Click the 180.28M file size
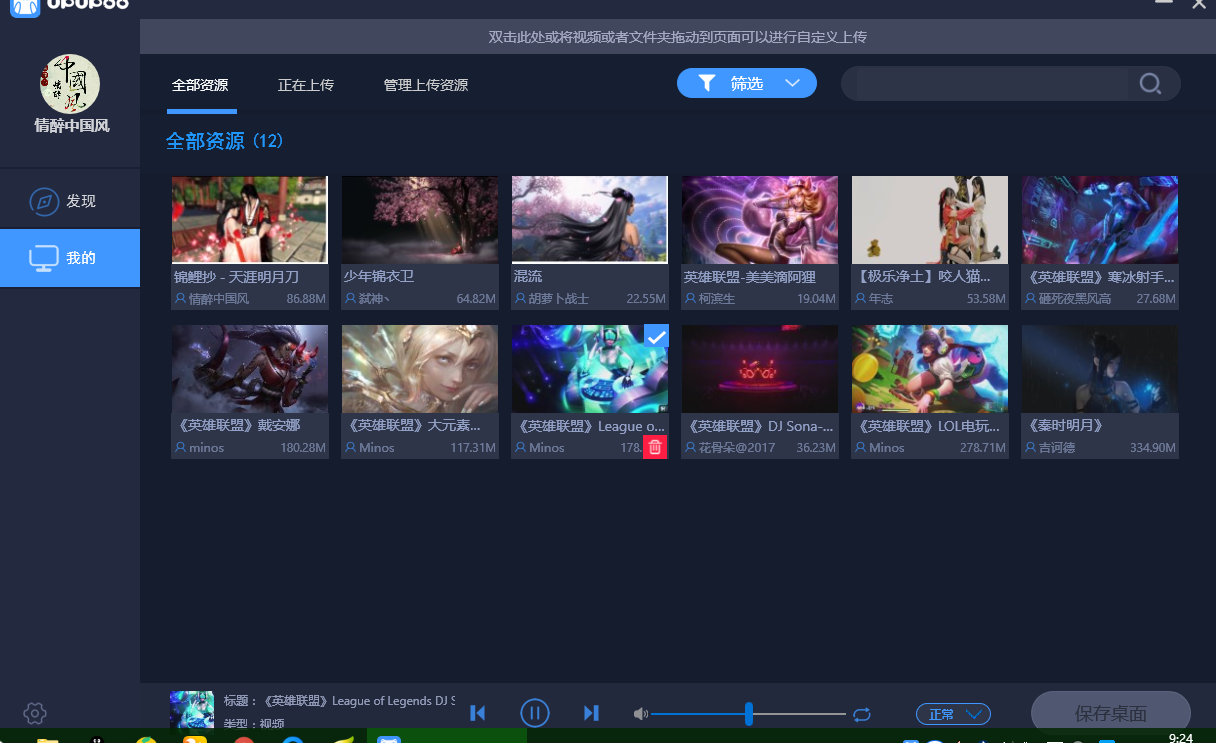1216x743 pixels. coord(303,448)
